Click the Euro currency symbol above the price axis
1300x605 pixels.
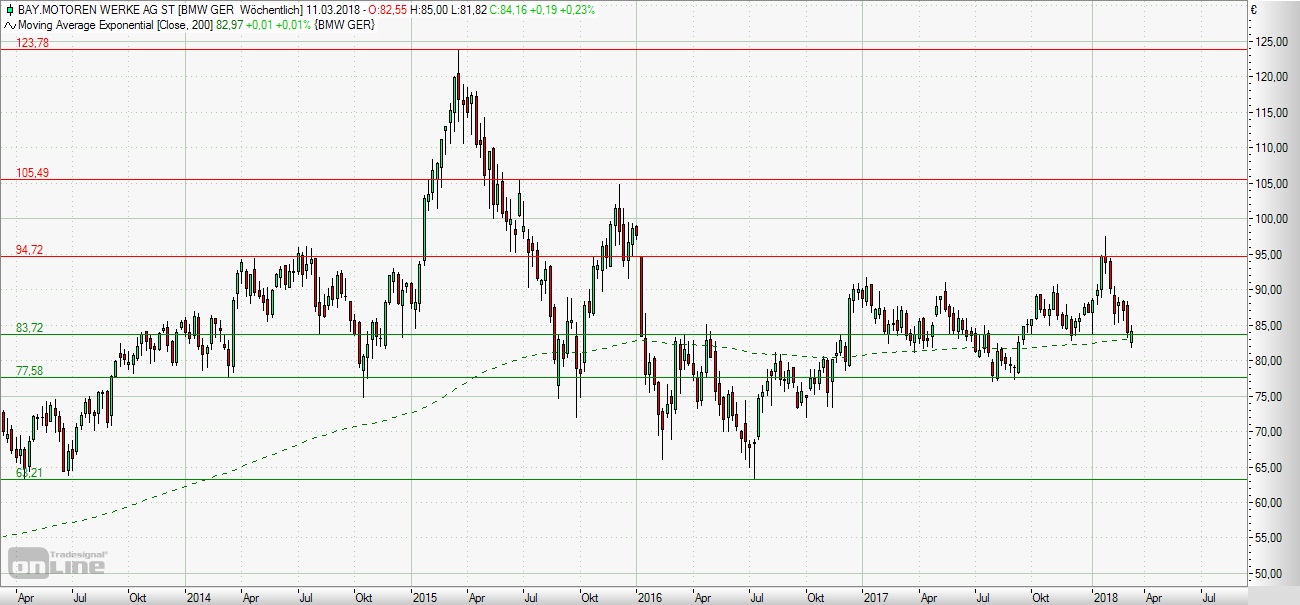1254,10
